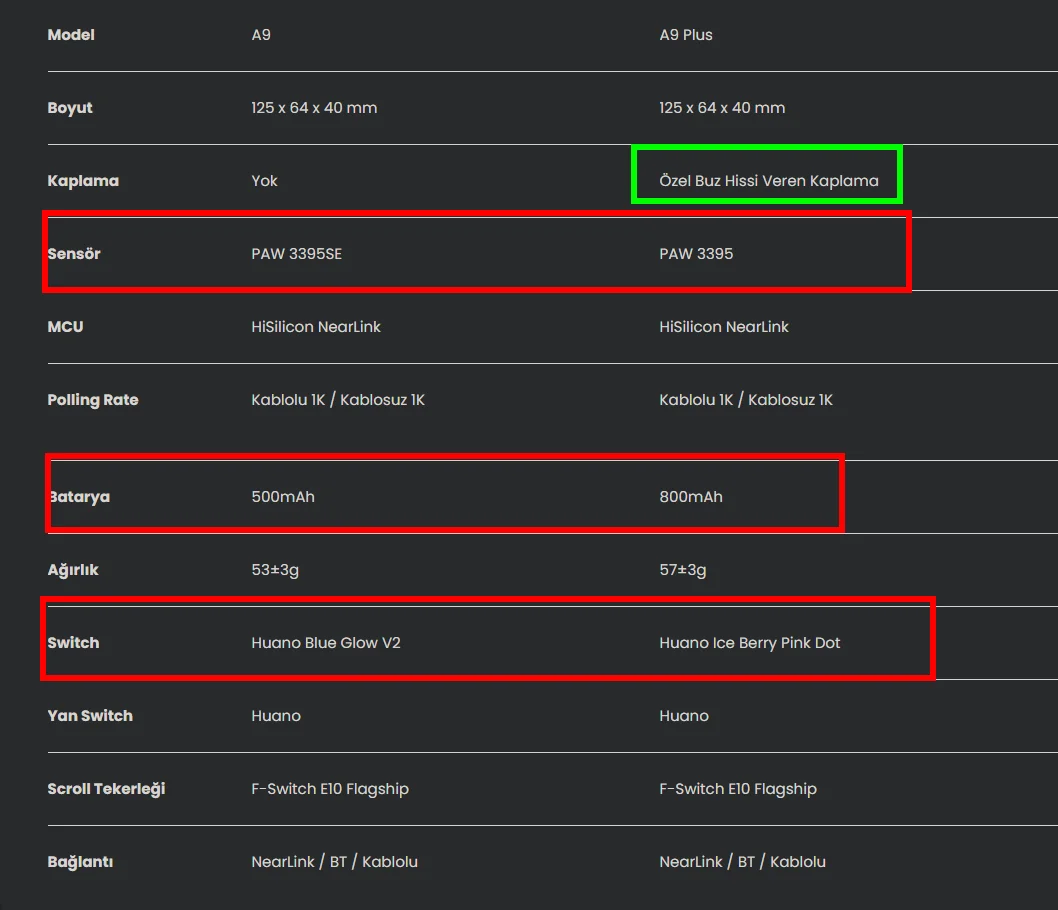
Task: Click the "800mAh" battery value
Action: [691, 497]
